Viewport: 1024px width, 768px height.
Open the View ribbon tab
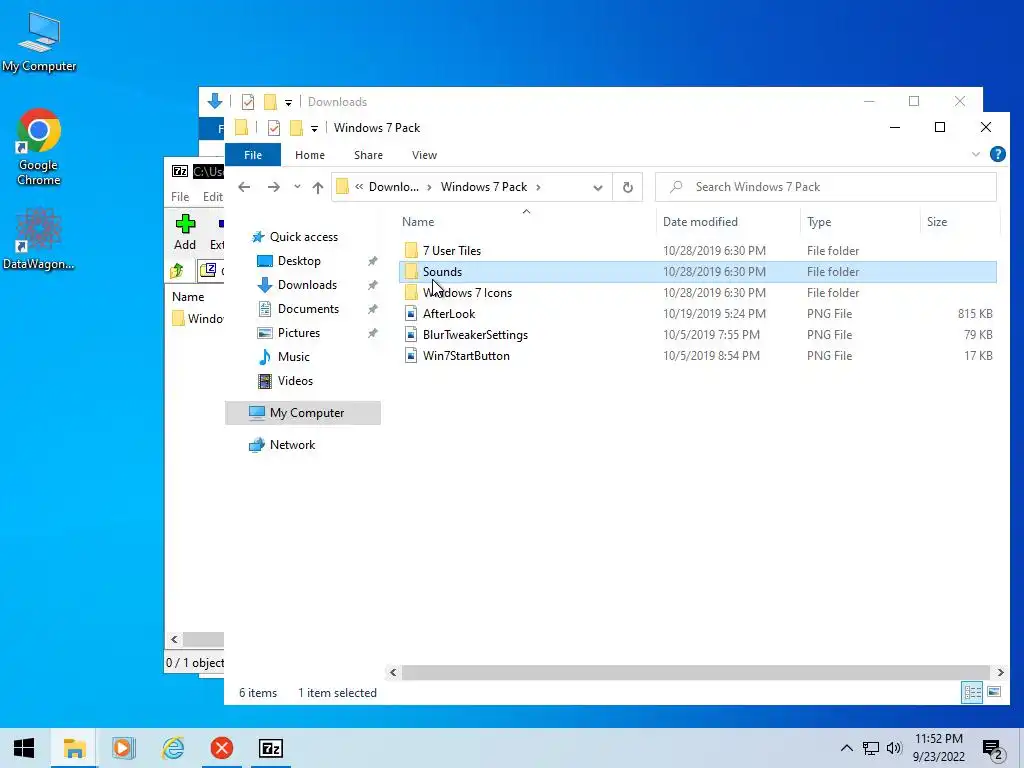point(424,155)
